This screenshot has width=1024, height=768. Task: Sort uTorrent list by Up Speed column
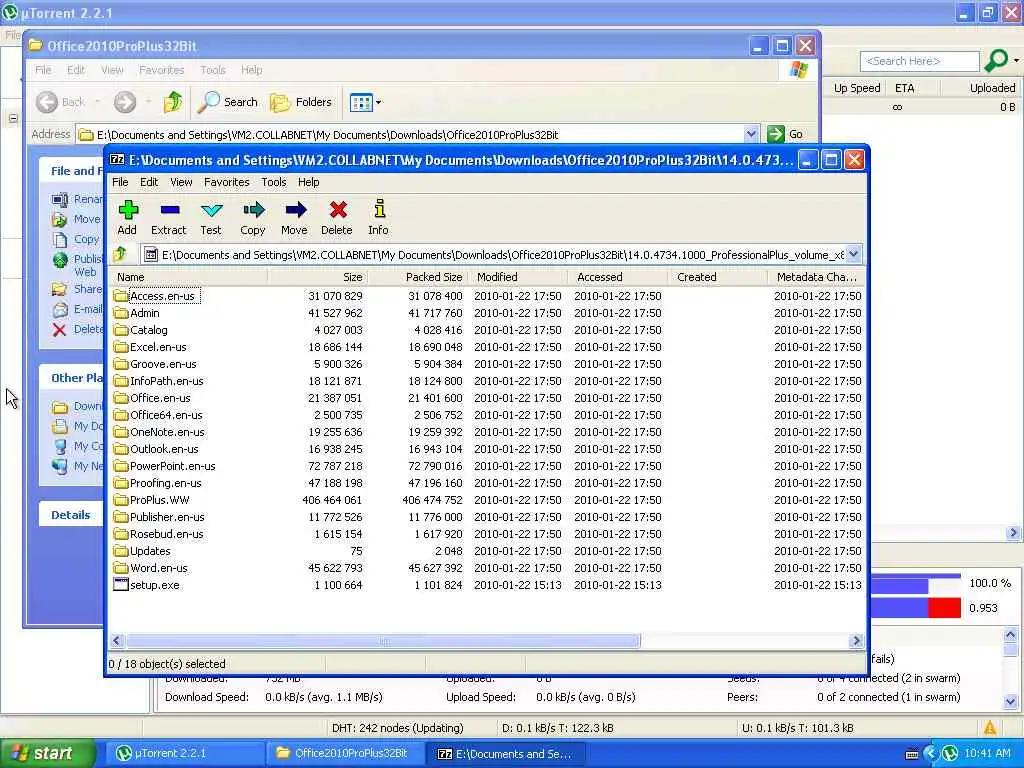[856, 88]
